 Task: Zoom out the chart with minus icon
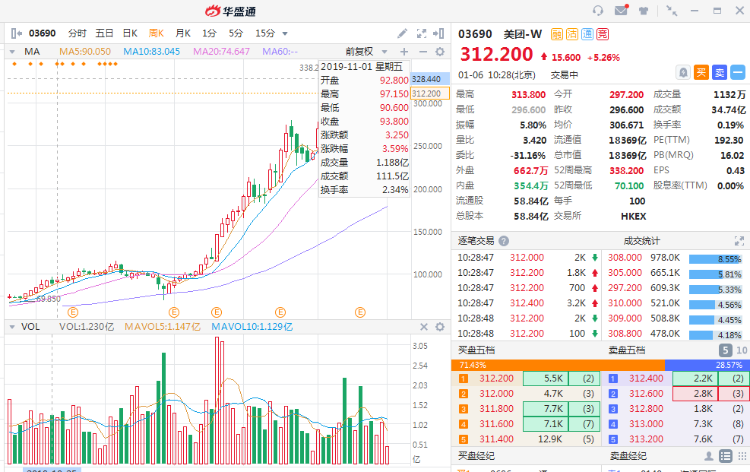coord(423,52)
